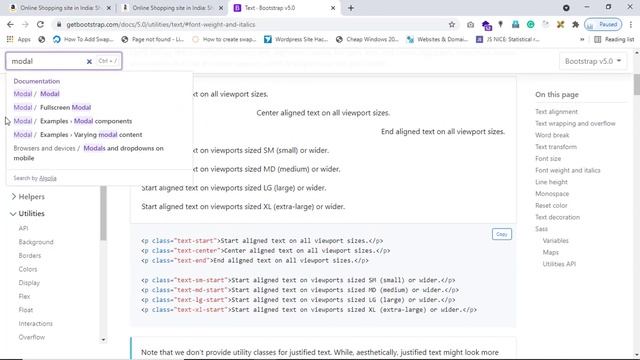This screenshot has height=360, width=640.
Task: Open the Interactions utilities page
Action: pyautogui.click(x=36, y=324)
